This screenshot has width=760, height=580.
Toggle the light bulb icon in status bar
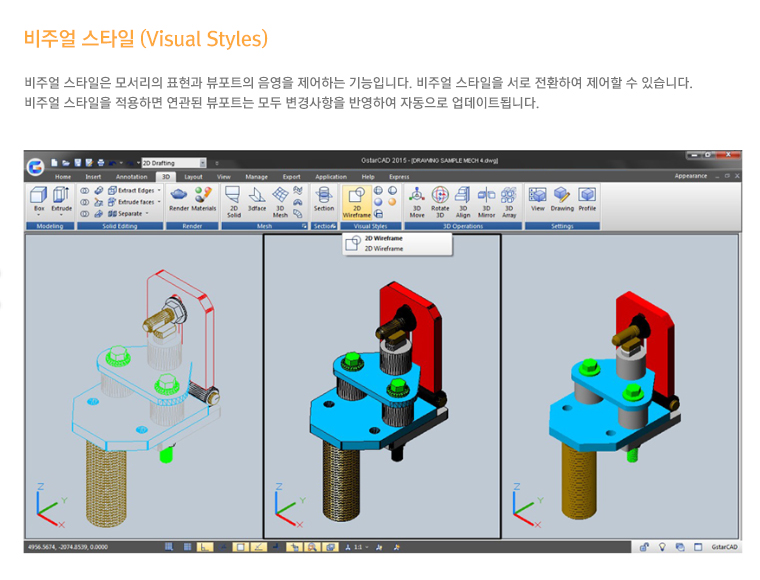[x=662, y=547]
